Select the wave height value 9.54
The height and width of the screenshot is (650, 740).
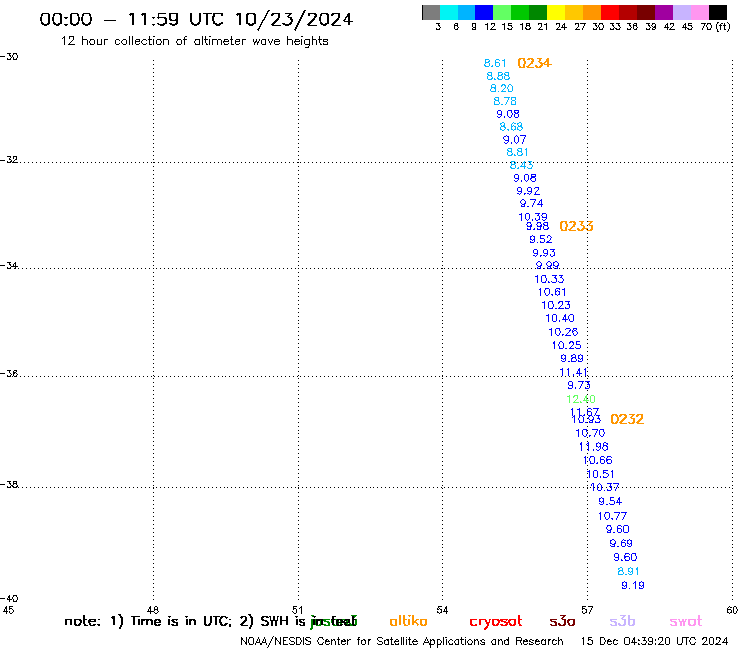click(x=610, y=501)
